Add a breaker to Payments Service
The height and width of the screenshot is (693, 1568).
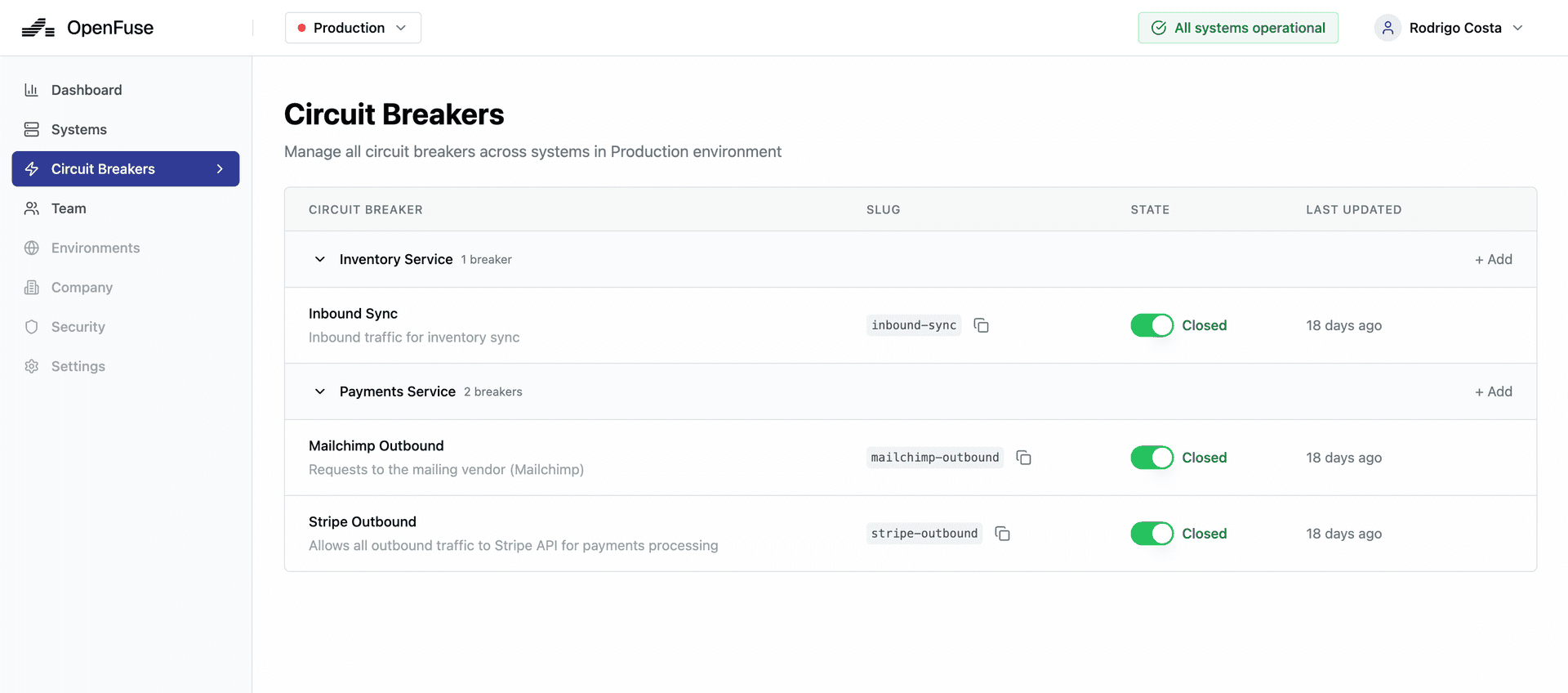click(1493, 391)
